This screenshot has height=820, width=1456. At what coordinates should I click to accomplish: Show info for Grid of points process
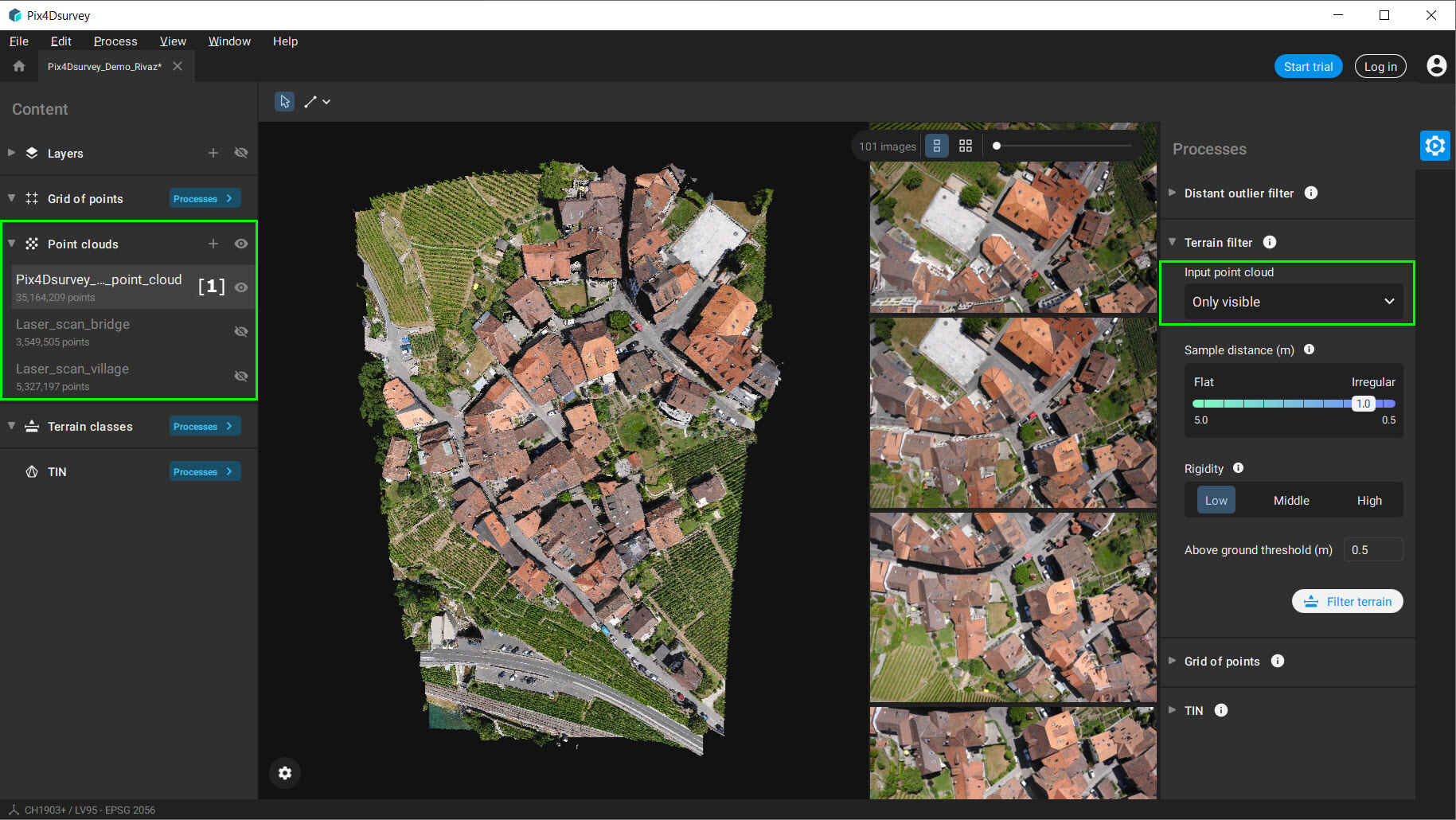point(1278,661)
